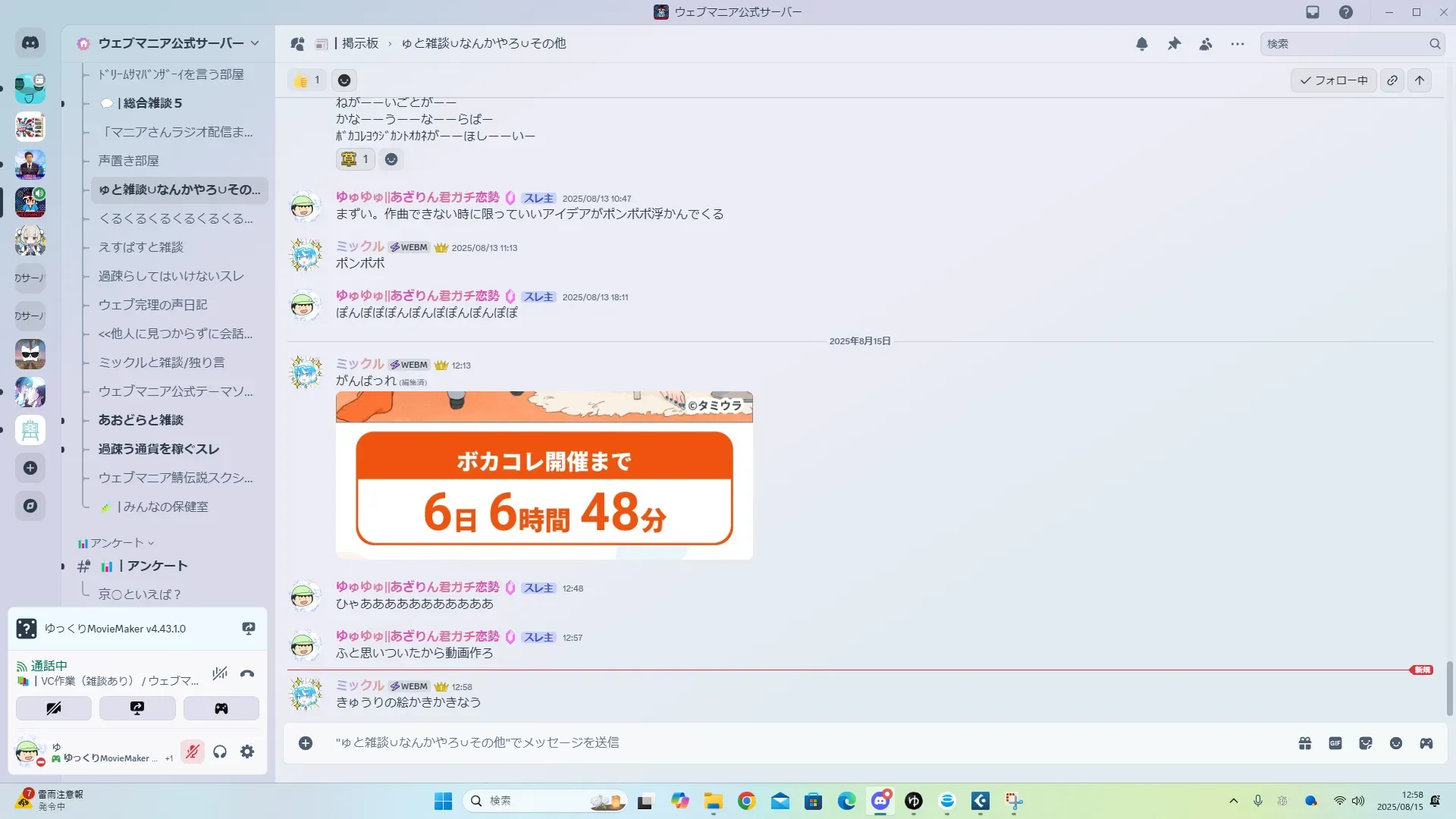Toggle the thumbs up reaction
The image size is (1456, 819).
point(307,80)
